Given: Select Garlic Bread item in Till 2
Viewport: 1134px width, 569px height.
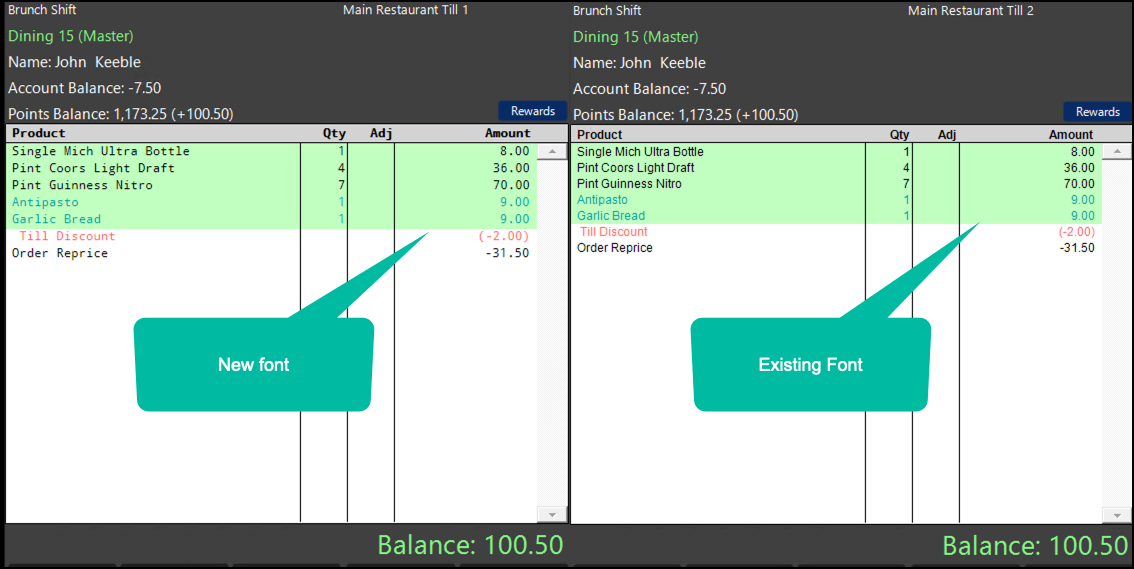Looking at the screenshot, I should pos(837,215).
